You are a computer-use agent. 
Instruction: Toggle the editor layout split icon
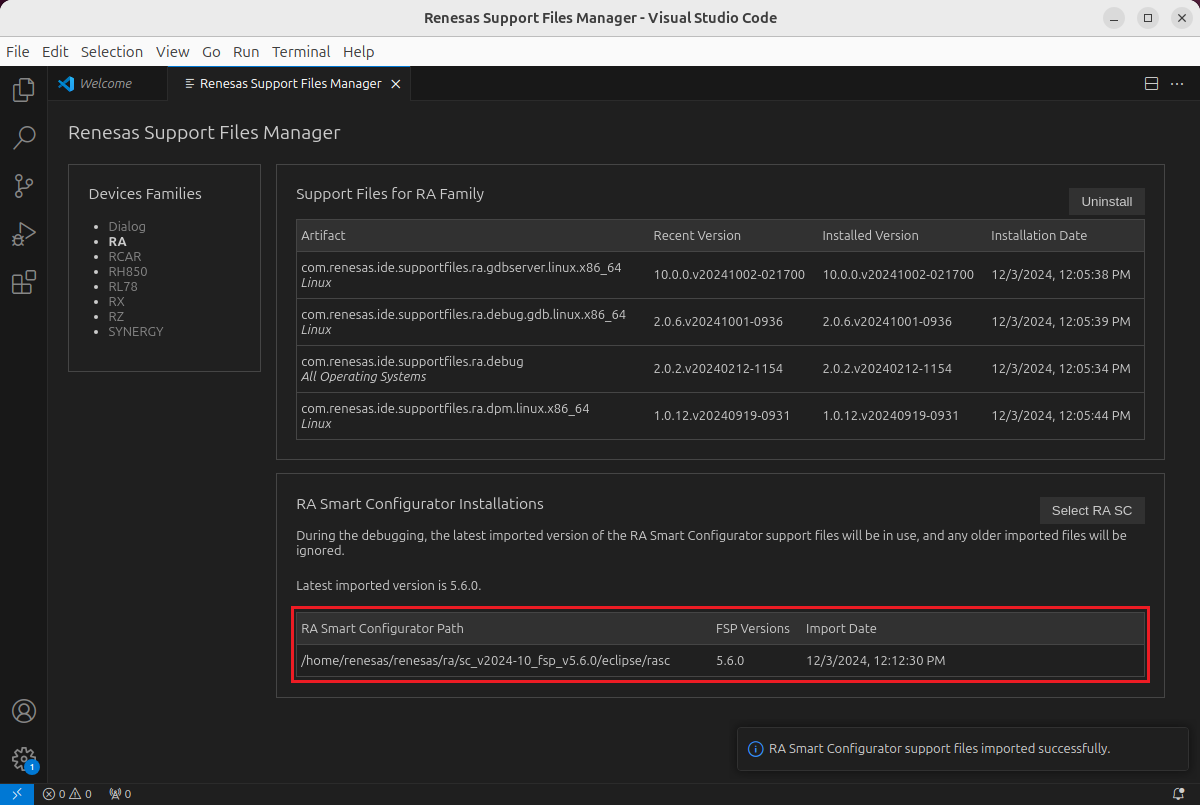click(x=1151, y=84)
